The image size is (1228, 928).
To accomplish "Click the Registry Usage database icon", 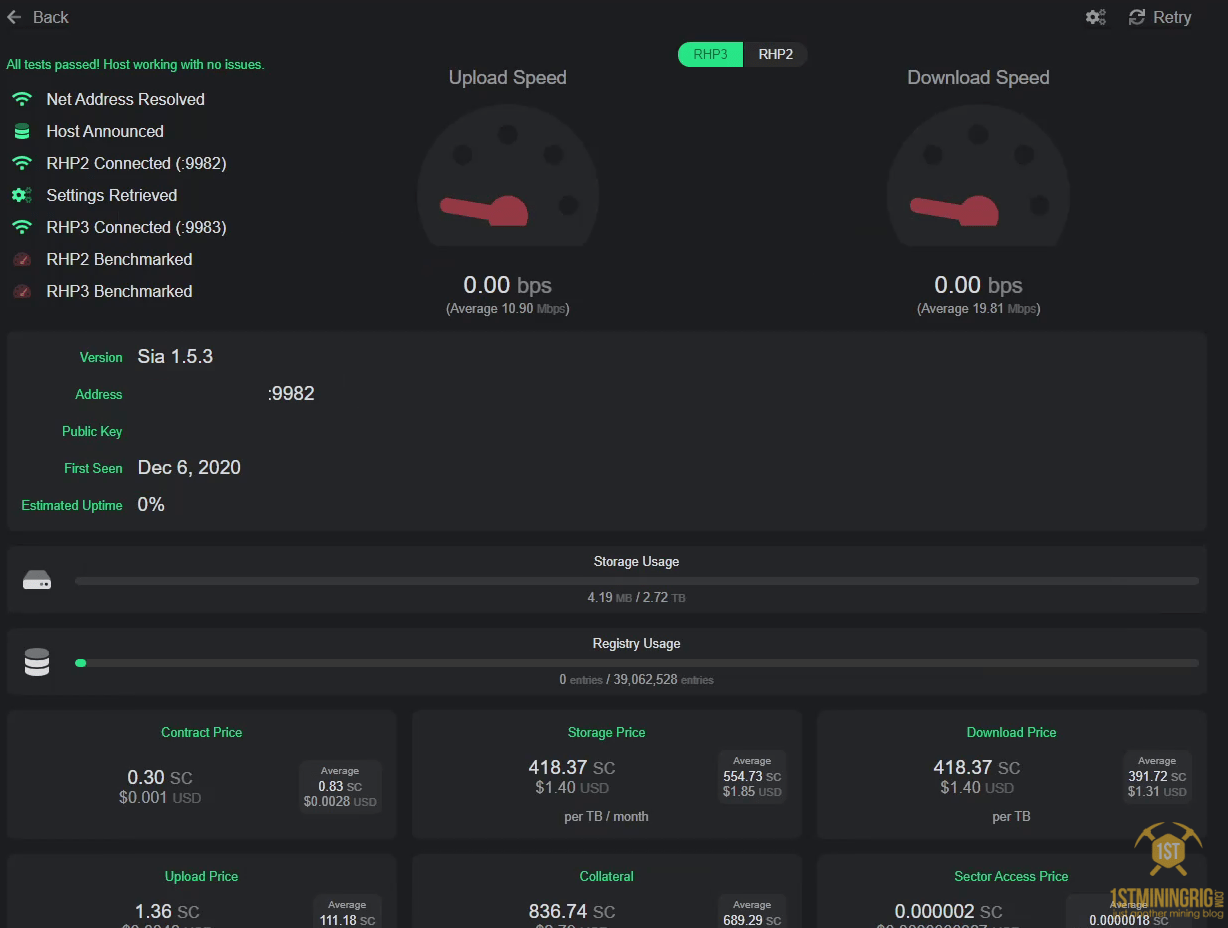I will [x=37, y=662].
